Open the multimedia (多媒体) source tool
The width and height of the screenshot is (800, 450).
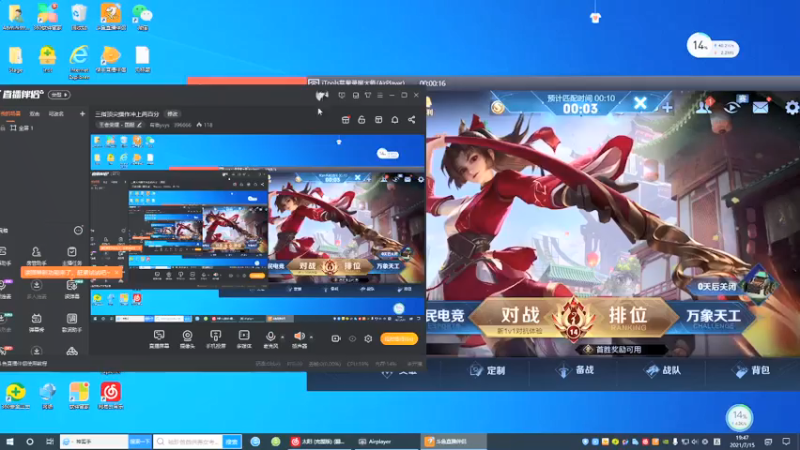pyautogui.click(x=244, y=339)
